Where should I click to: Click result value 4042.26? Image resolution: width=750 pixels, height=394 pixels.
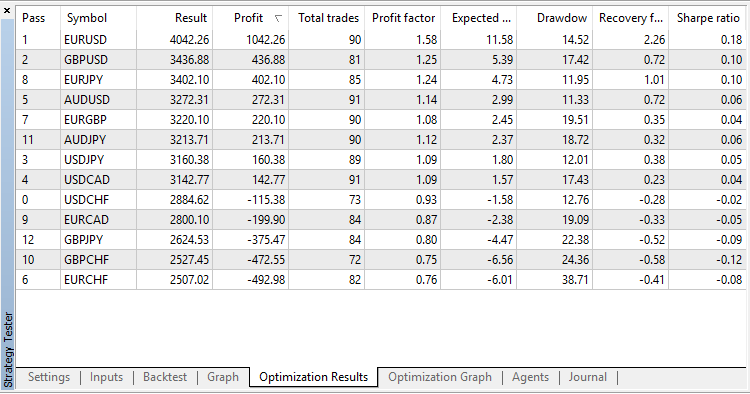[x=189, y=40]
